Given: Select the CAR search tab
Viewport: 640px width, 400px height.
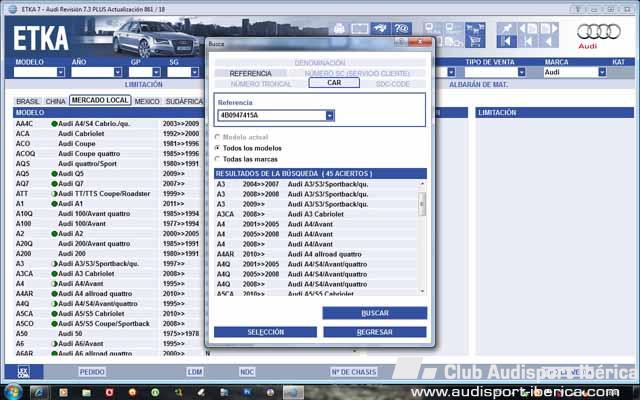Looking at the screenshot, I should coord(334,83).
